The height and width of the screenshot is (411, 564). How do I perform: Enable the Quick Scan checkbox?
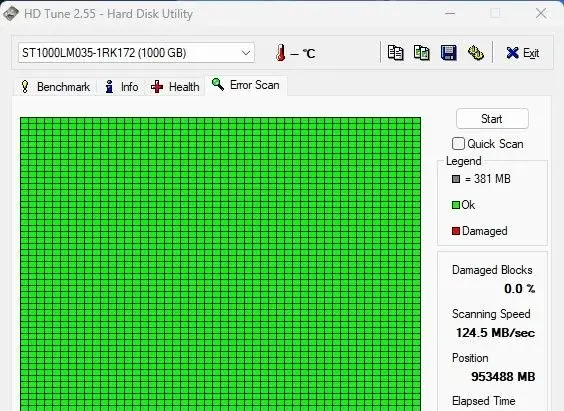coord(458,143)
